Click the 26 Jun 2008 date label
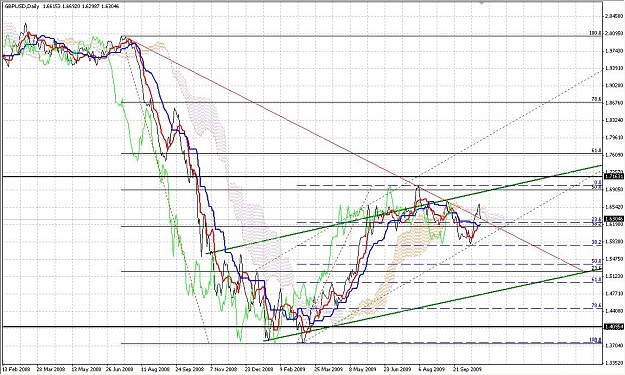625x375 pixels. (x=120, y=369)
